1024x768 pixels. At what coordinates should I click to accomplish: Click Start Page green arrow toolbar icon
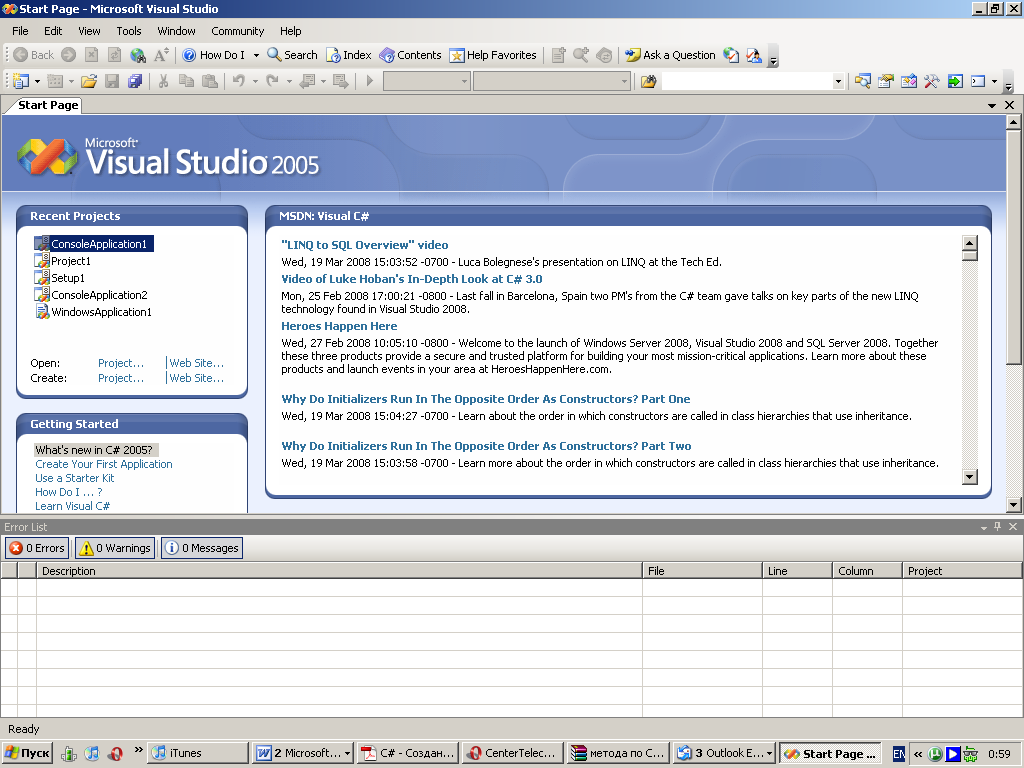(955, 81)
